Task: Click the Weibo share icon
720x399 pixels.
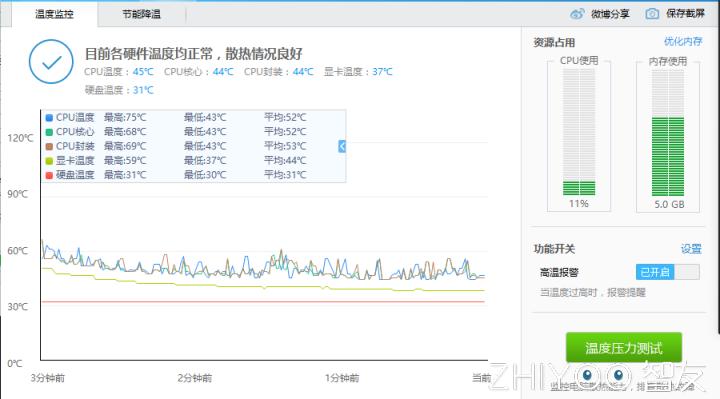Action: (x=577, y=14)
